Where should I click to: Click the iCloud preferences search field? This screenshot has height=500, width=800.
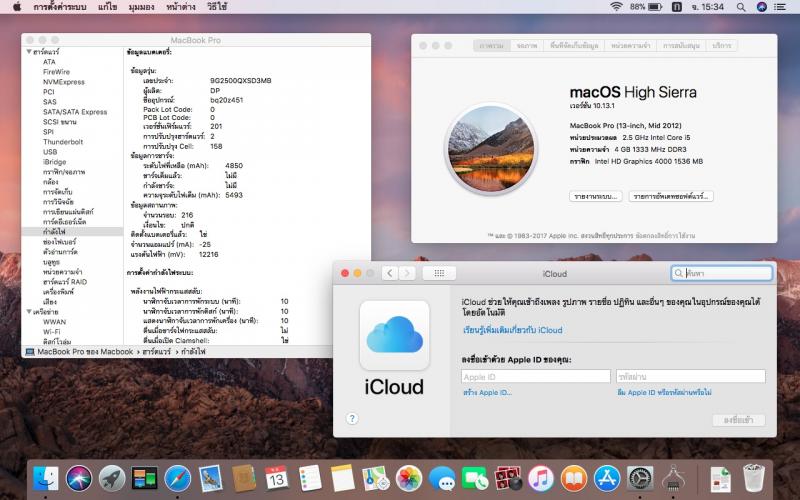721,273
